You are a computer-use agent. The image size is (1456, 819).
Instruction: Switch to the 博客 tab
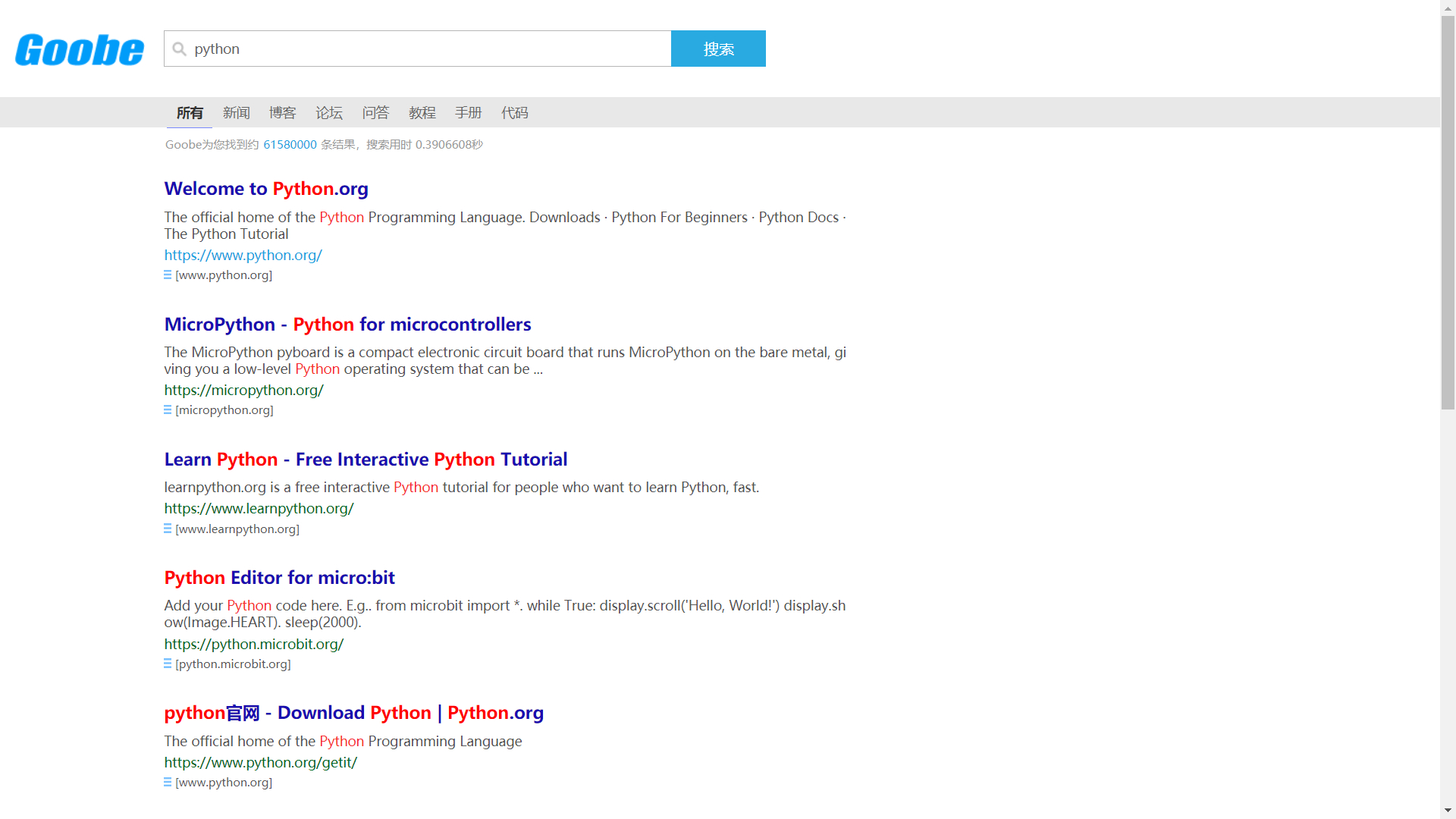coord(282,112)
